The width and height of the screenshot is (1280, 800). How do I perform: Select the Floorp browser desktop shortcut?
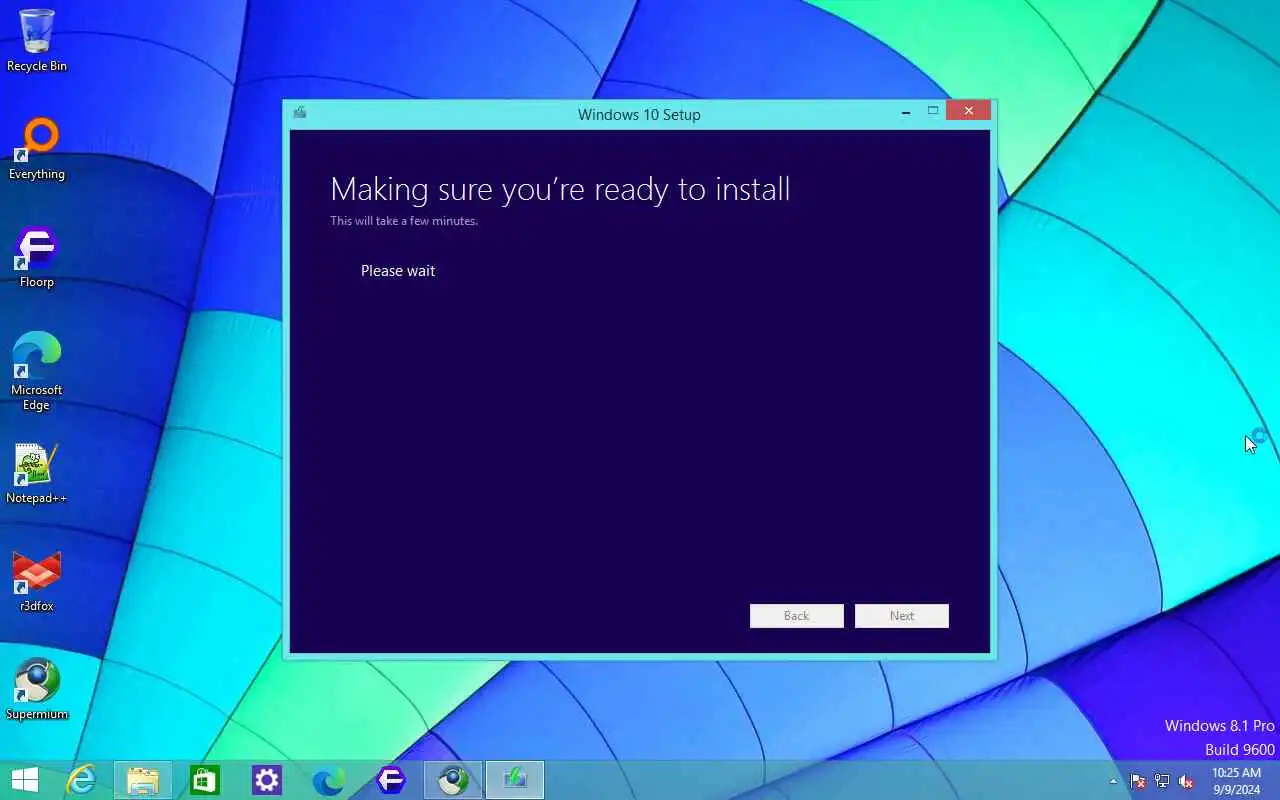(37, 258)
